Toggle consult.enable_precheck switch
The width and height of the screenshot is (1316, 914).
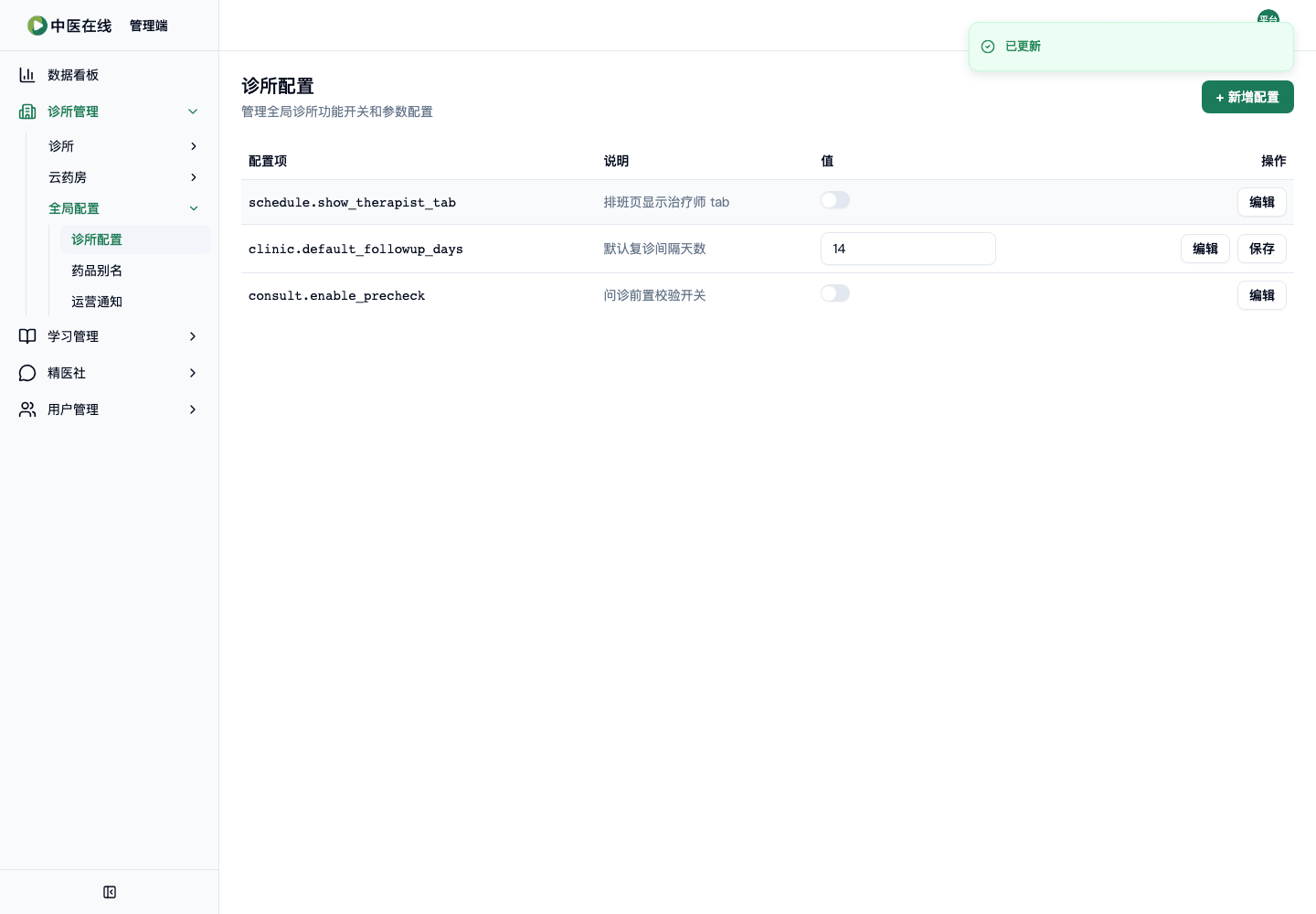pos(835,293)
